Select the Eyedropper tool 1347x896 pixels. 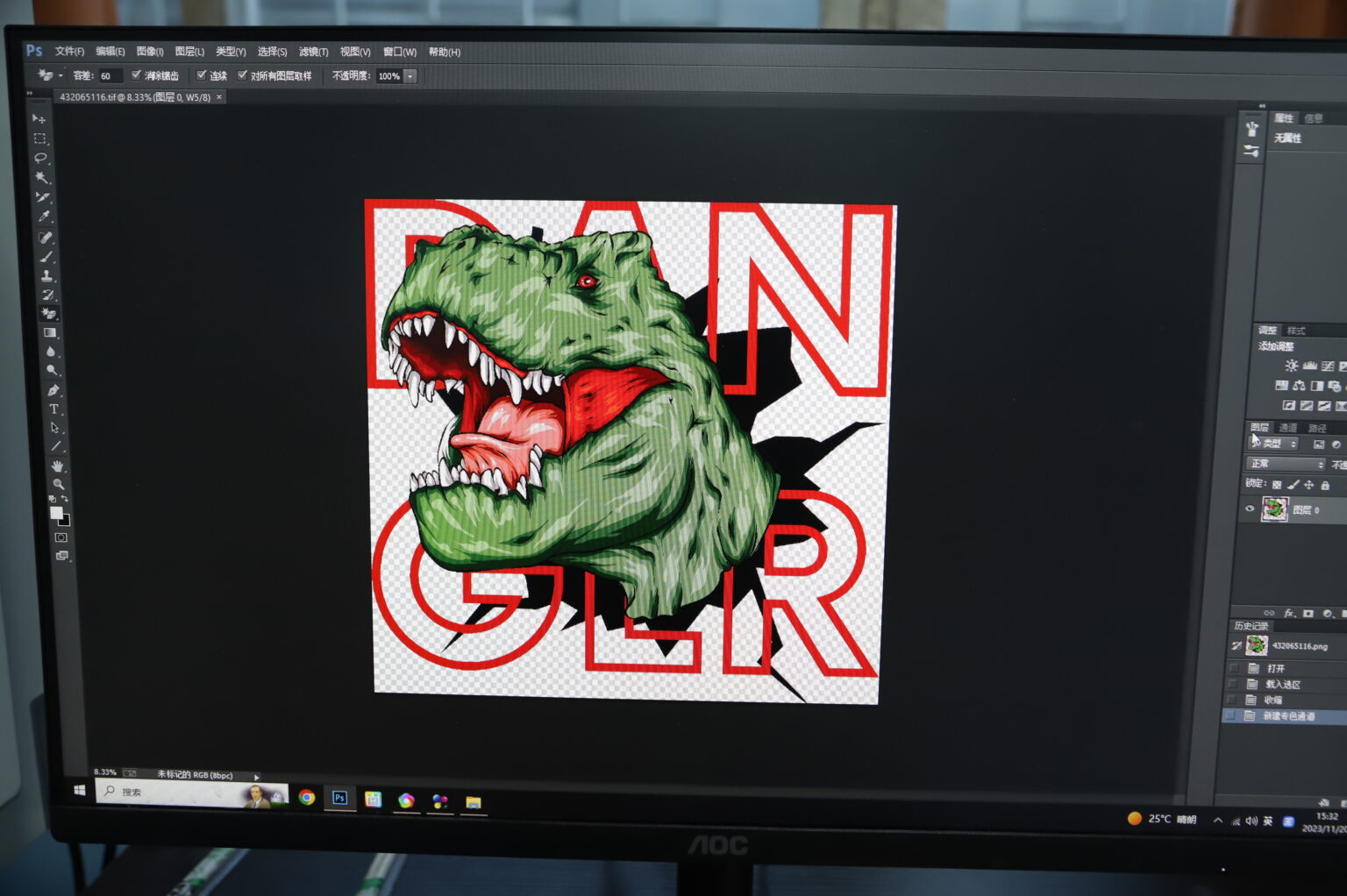45,217
